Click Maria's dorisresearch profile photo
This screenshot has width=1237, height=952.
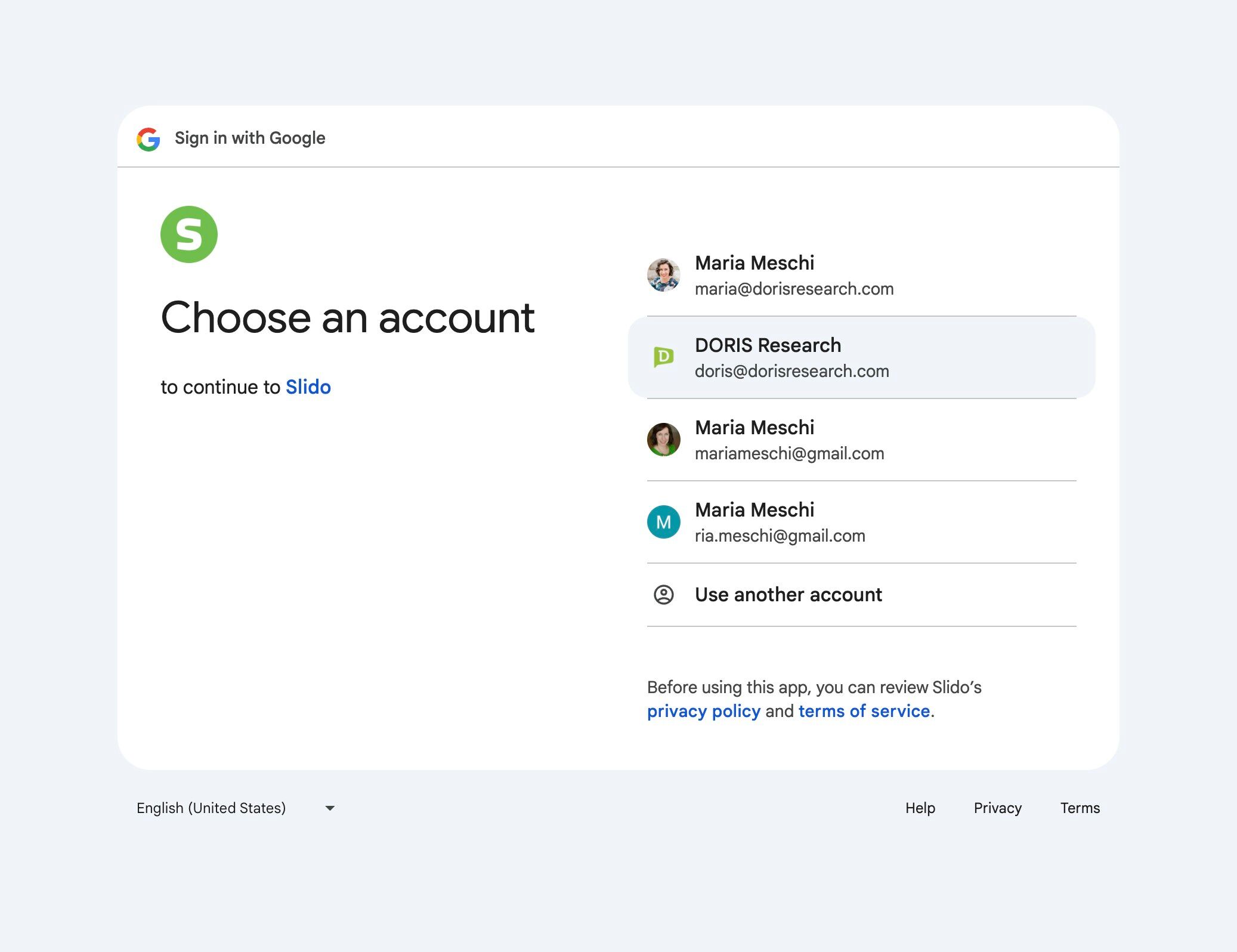(663, 275)
